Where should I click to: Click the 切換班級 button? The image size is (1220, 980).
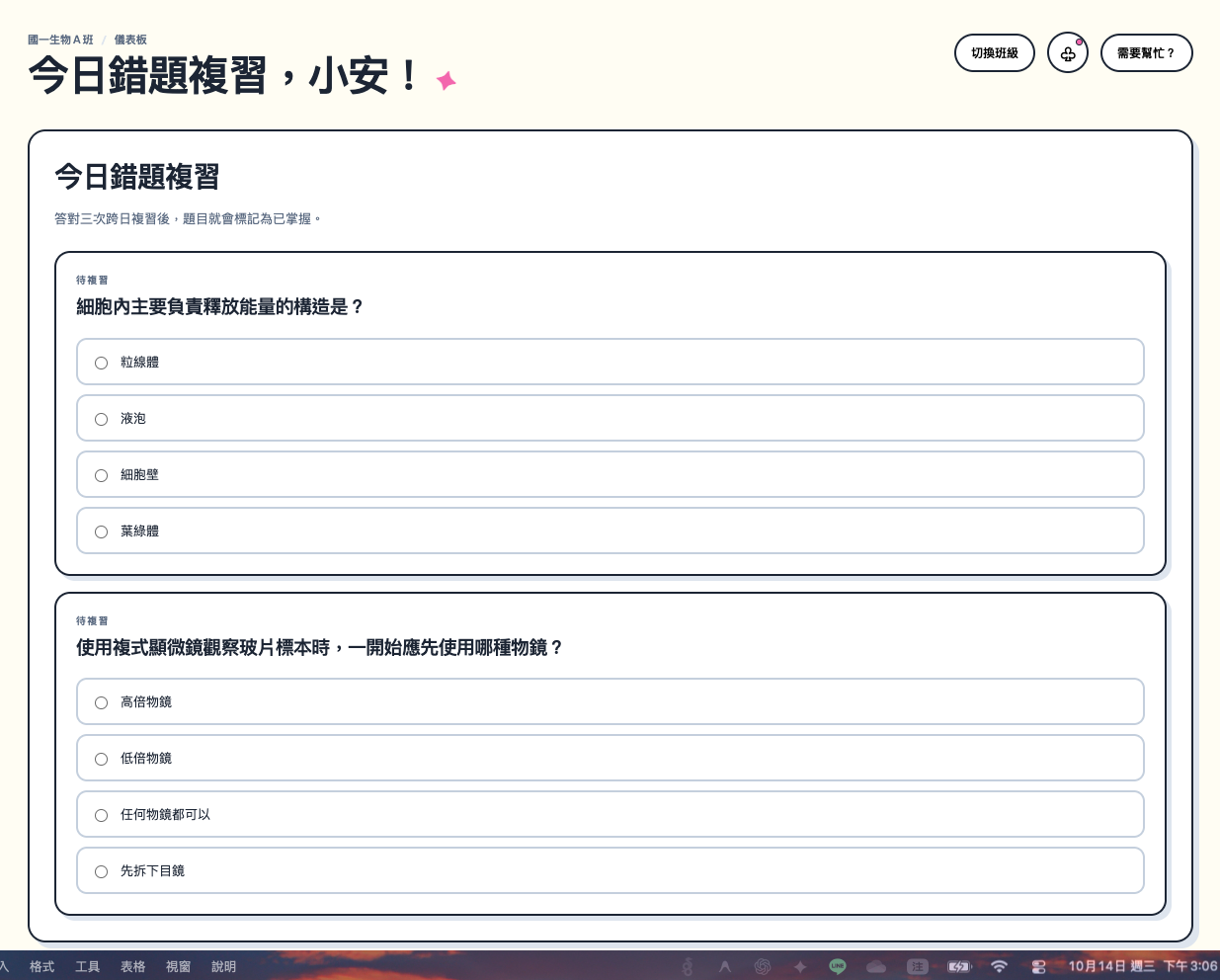point(995,53)
